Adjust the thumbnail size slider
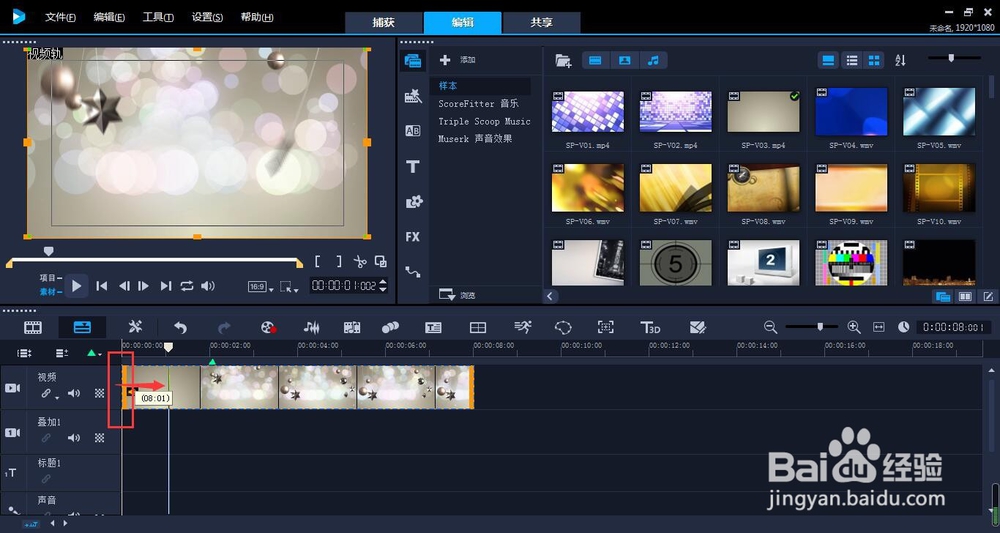 point(951,58)
